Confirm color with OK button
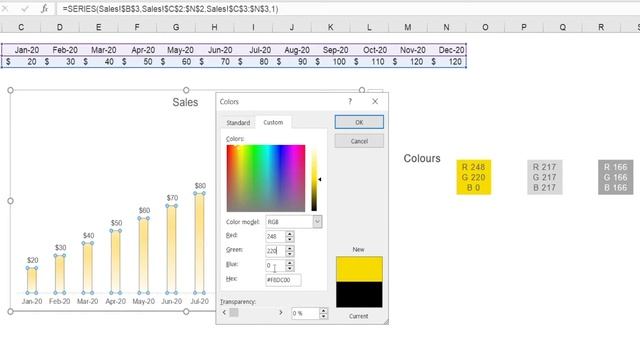 [359, 122]
